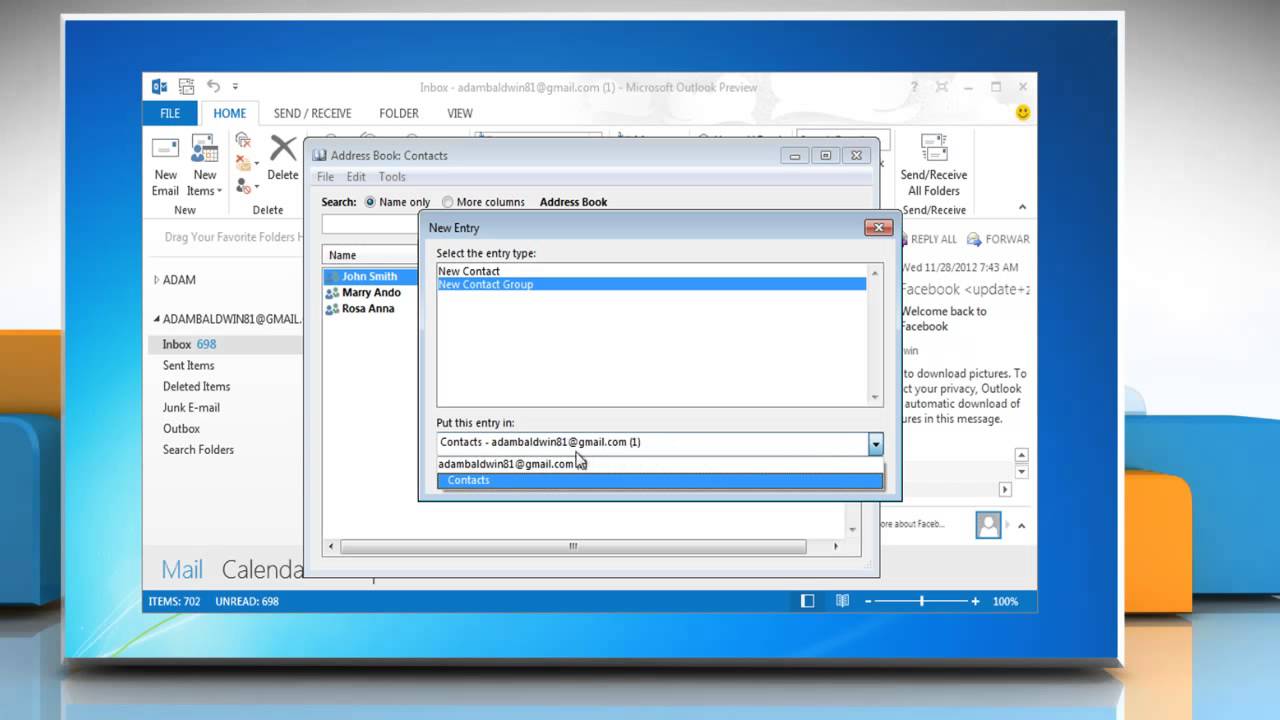
Task: Click the Reading view icon in status bar
Action: click(x=843, y=601)
